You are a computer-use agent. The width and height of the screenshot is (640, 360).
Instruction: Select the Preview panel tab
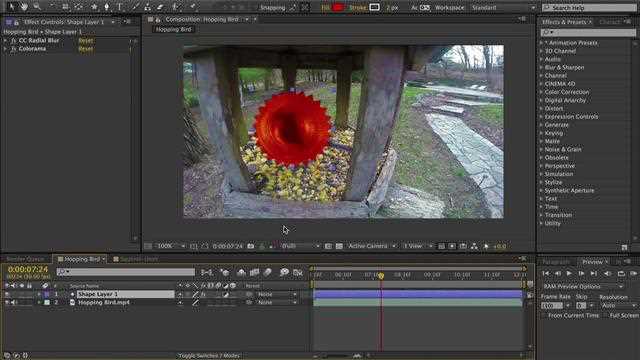[x=592, y=262]
